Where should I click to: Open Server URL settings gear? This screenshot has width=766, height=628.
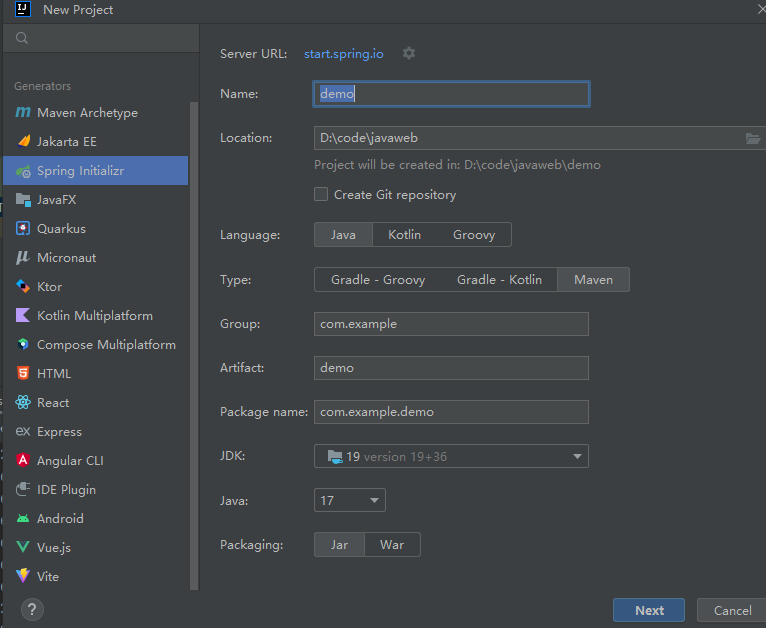click(x=409, y=53)
